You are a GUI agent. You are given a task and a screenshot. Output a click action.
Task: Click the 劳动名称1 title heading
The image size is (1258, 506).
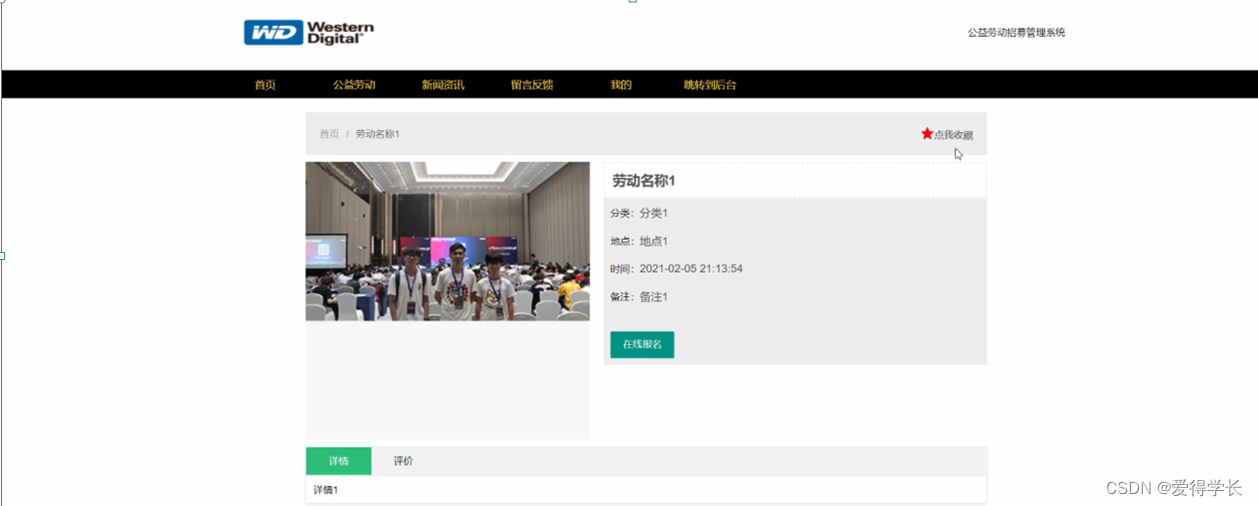click(644, 181)
